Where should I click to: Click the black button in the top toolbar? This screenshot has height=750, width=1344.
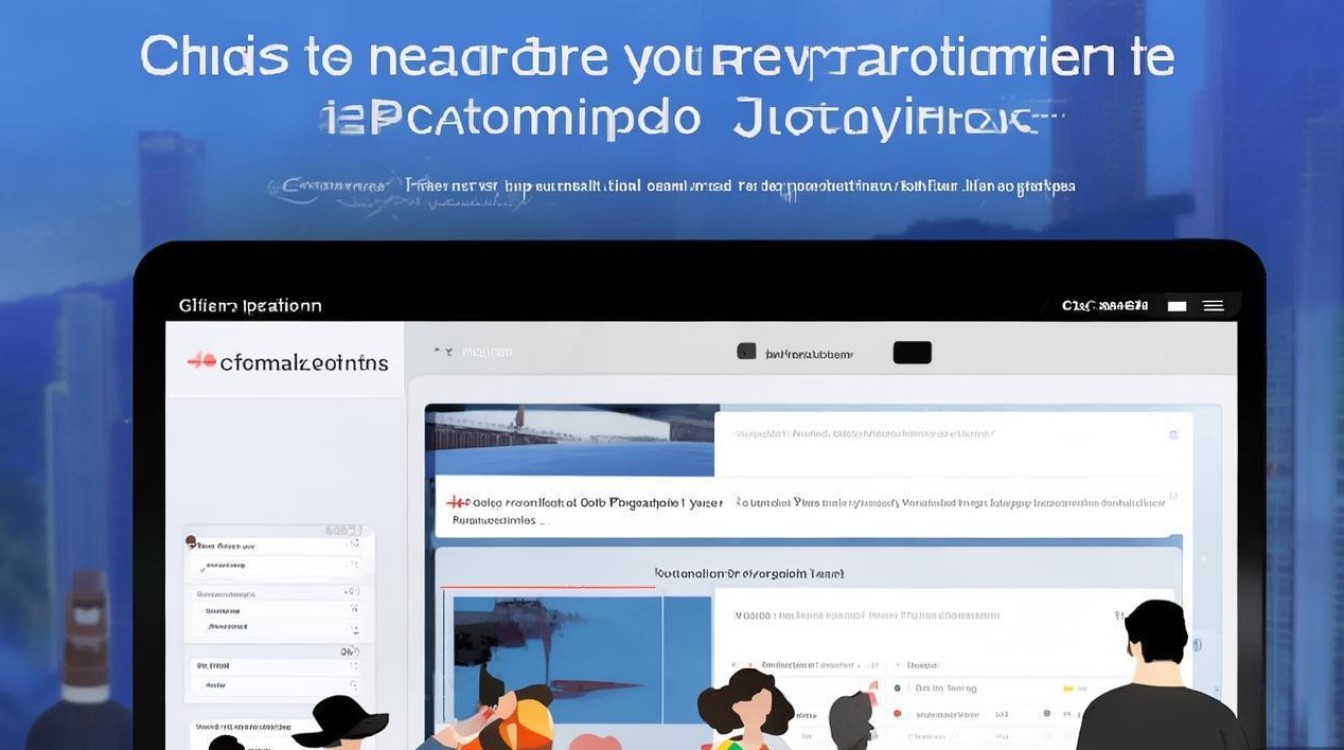pos(912,352)
